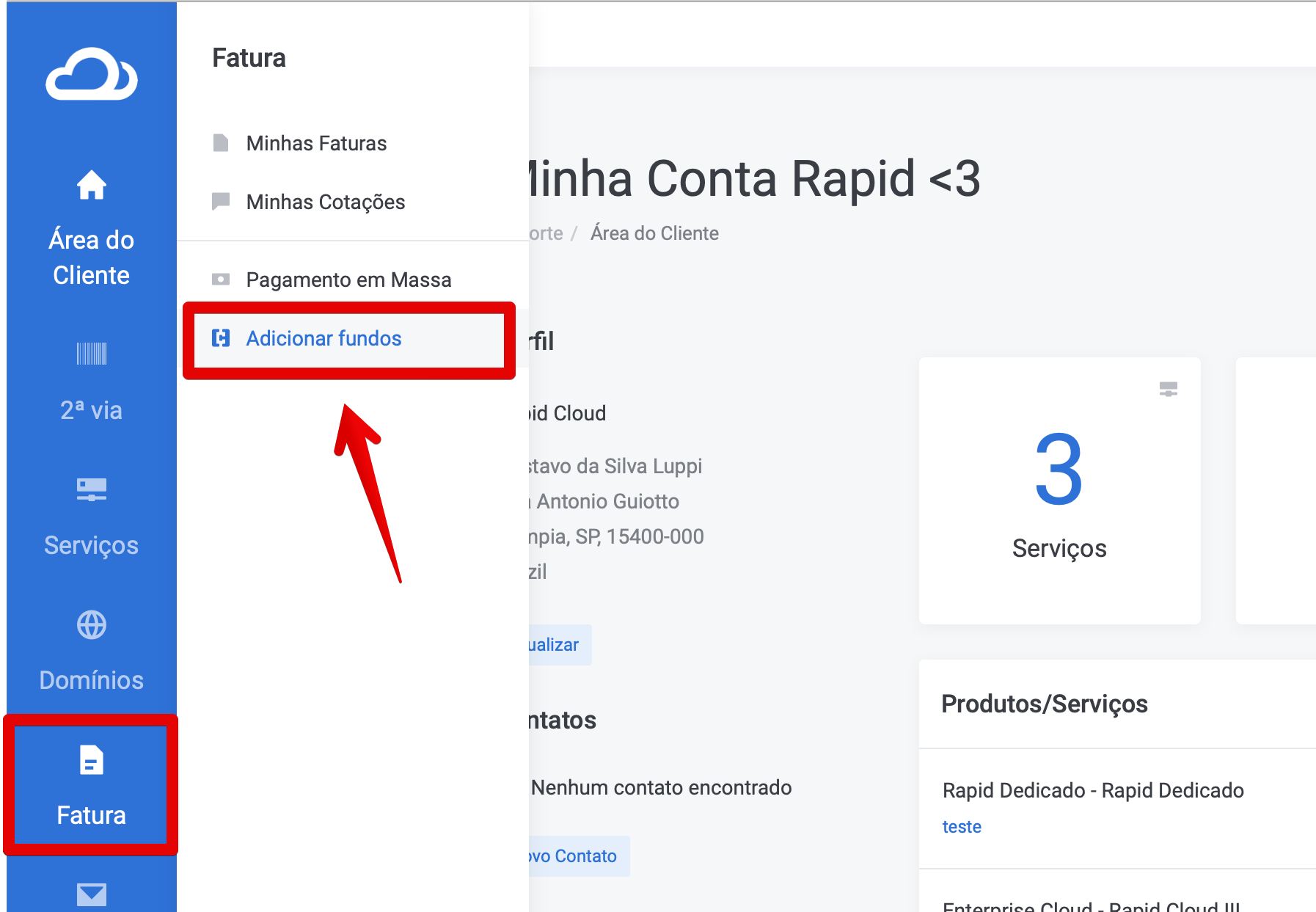Click the 2ª via label in sidebar
Image resolution: width=1316 pixels, height=912 pixels.
(x=92, y=410)
